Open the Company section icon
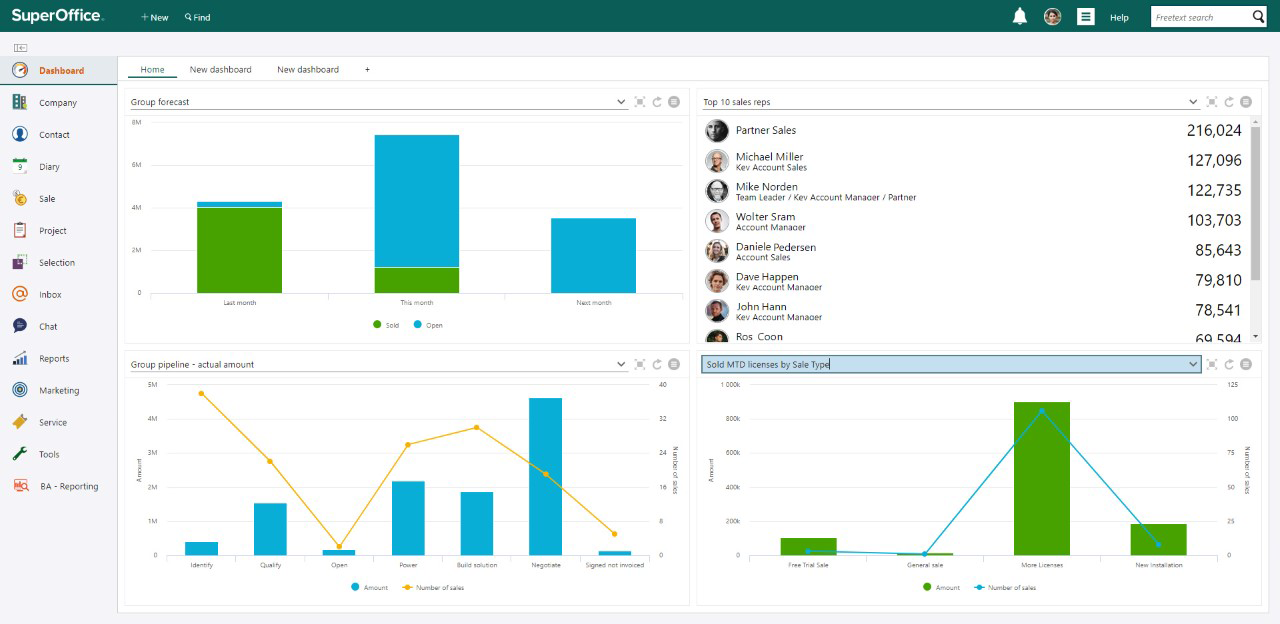The image size is (1280, 624). (x=20, y=102)
